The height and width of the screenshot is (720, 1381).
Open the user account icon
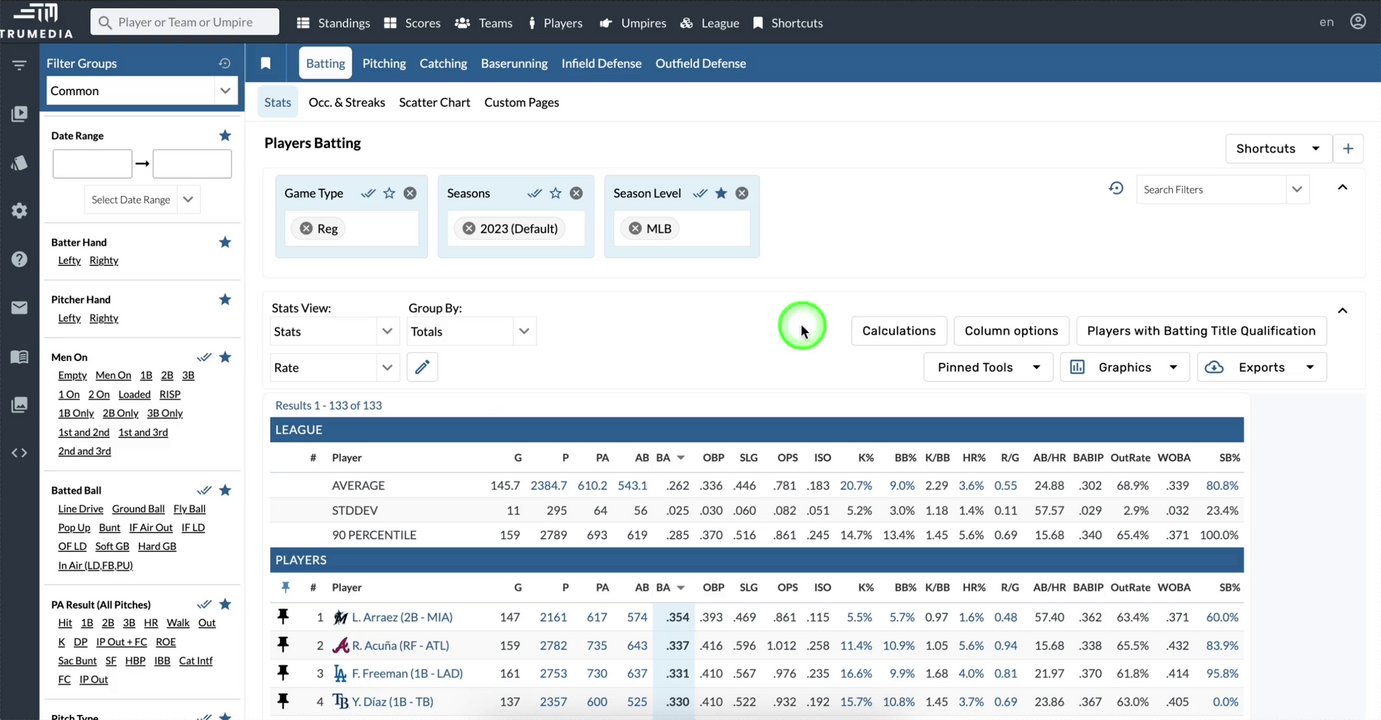pos(1357,22)
